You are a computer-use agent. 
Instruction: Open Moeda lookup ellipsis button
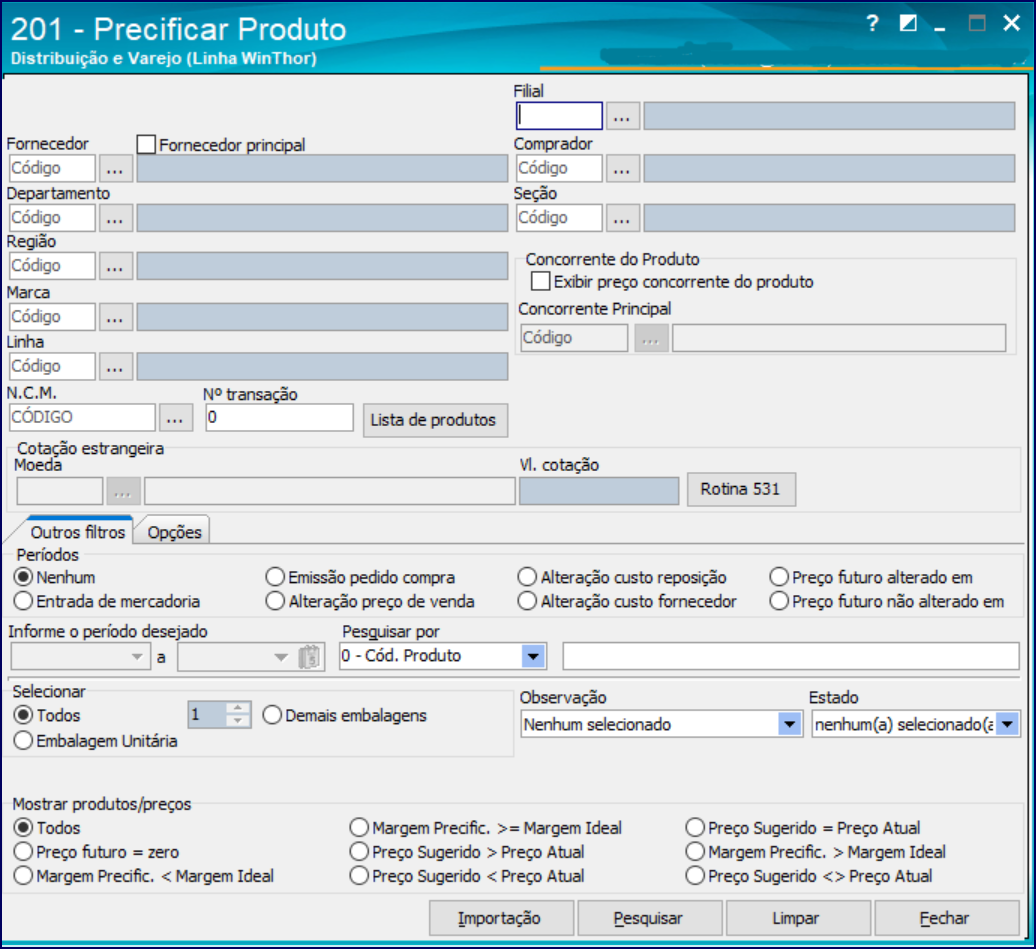tap(124, 492)
